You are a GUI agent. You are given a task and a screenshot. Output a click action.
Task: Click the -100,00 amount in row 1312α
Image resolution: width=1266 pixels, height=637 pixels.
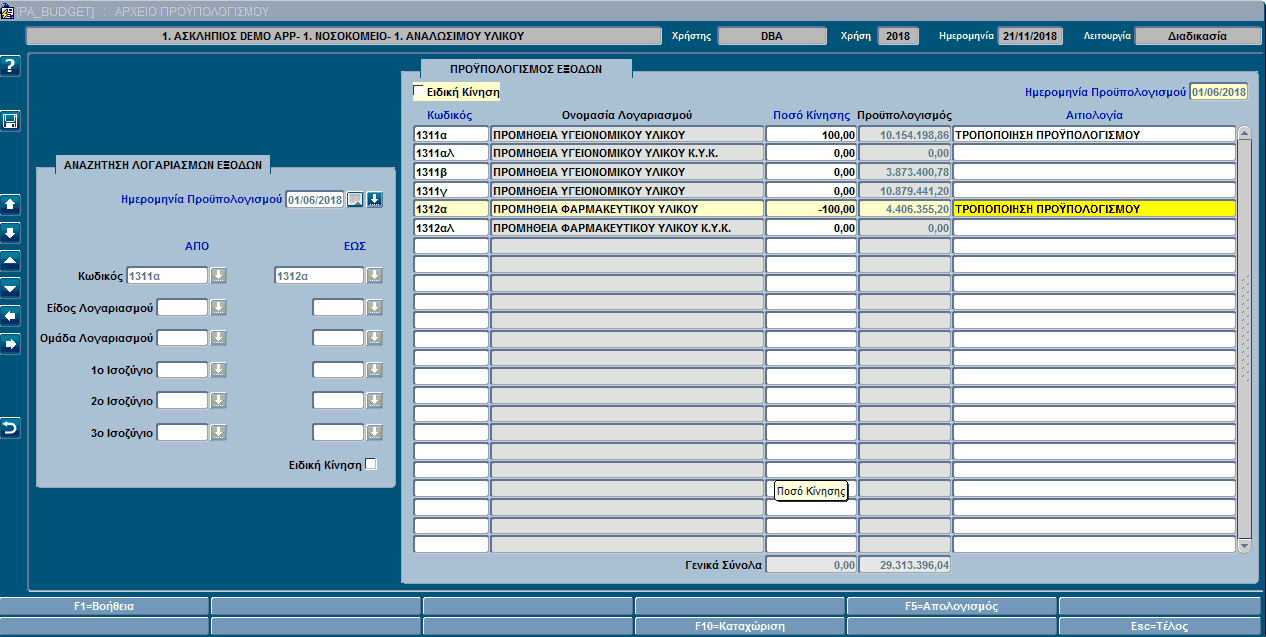pos(811,209)
